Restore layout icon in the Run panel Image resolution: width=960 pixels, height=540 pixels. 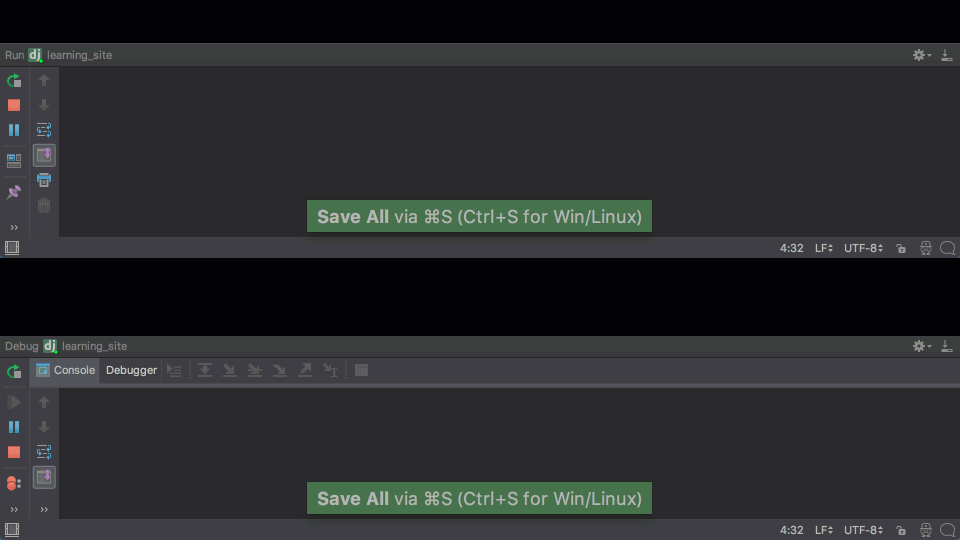(13, 160)
